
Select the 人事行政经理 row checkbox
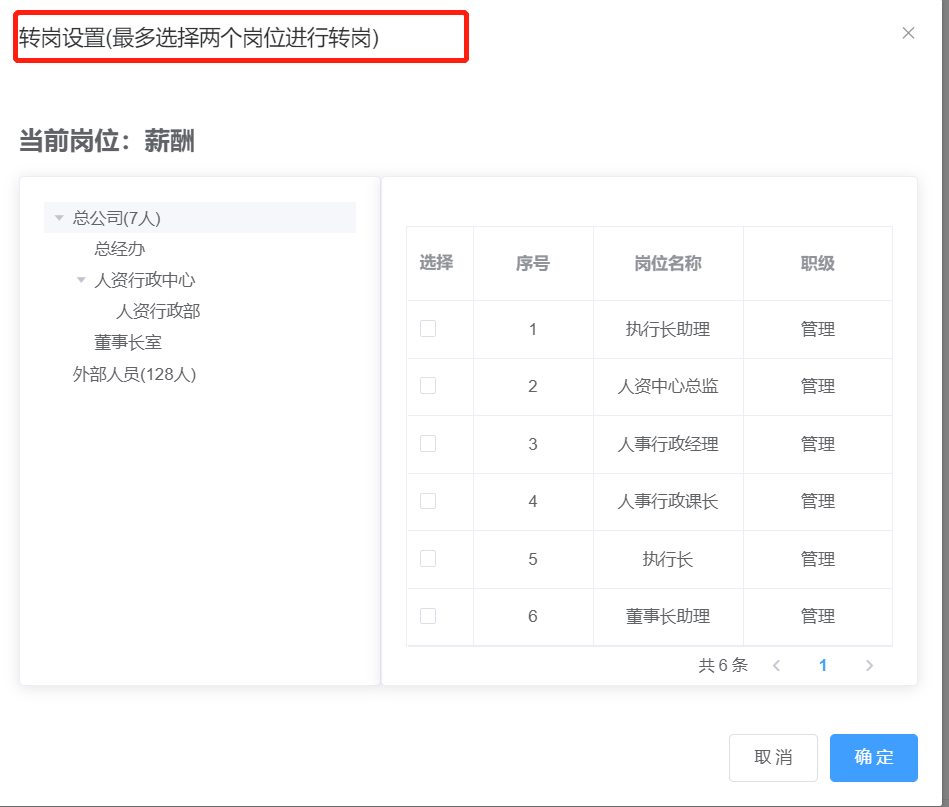point(428,444)
